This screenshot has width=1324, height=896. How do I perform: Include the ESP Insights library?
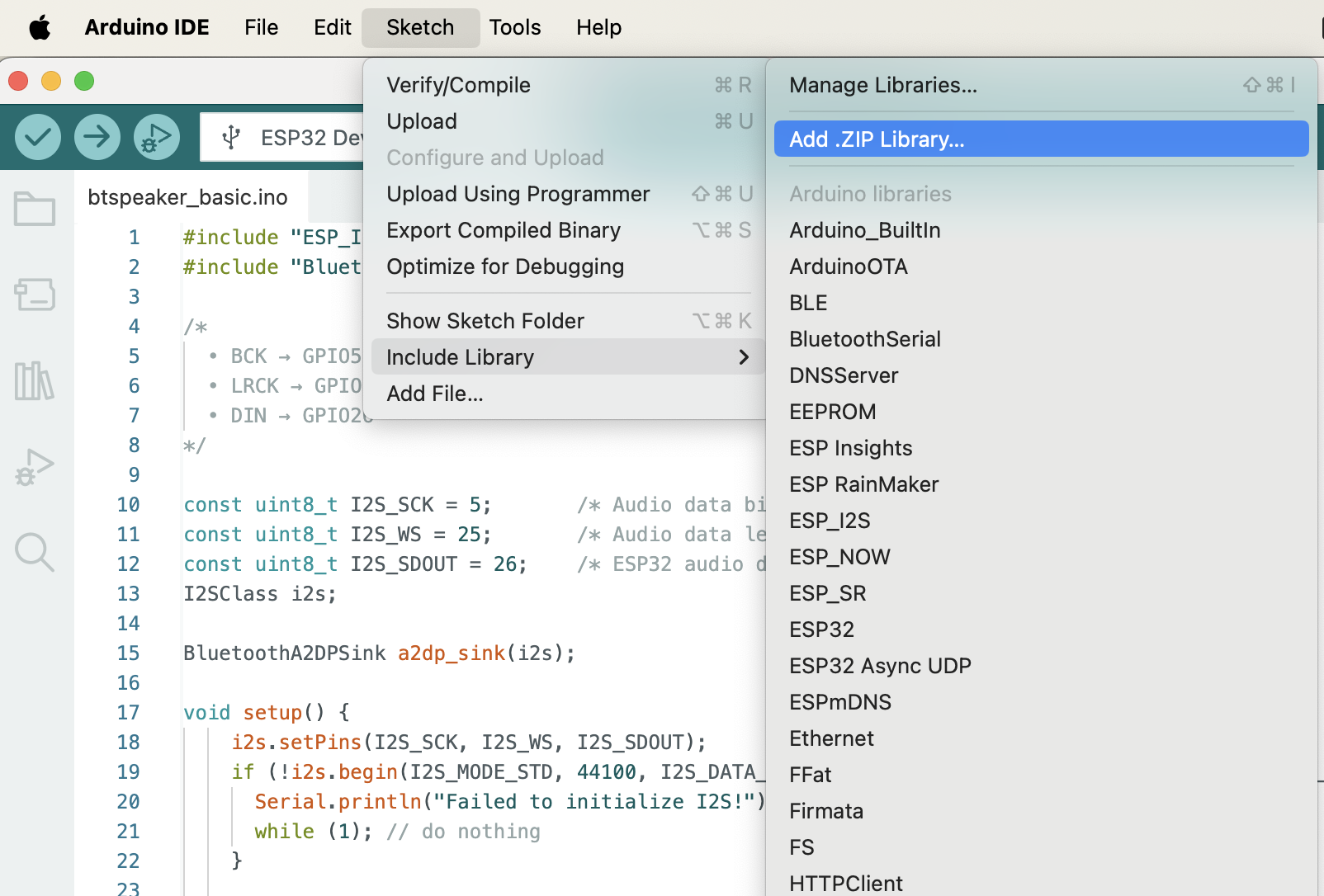tap(1042, 448)
